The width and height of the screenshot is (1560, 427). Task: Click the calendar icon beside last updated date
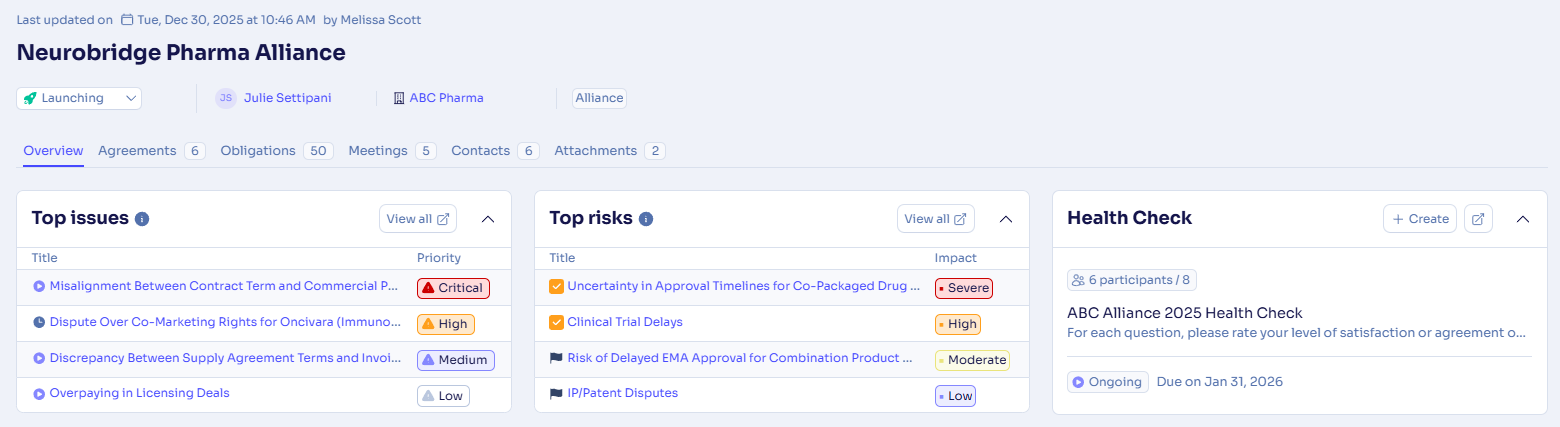pyautogui.click(x=126, y=19)
